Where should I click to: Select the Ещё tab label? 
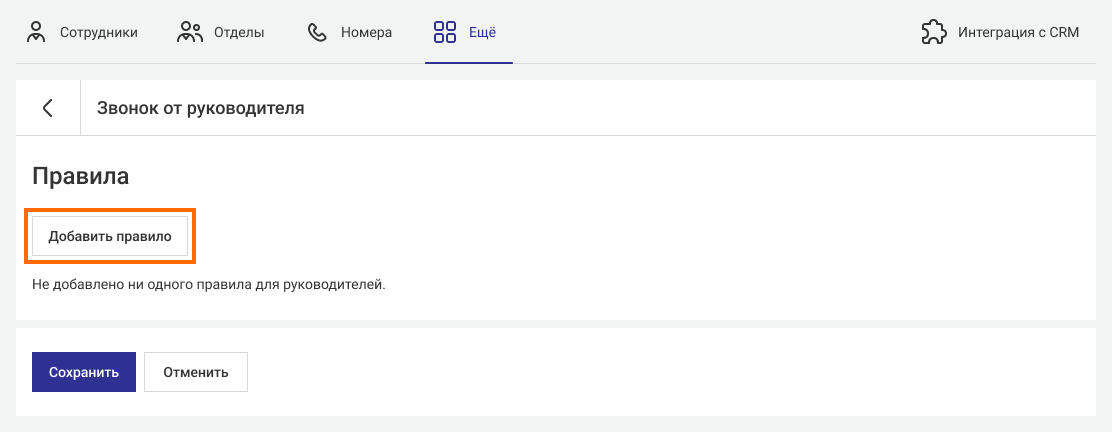tap(483, 32)
